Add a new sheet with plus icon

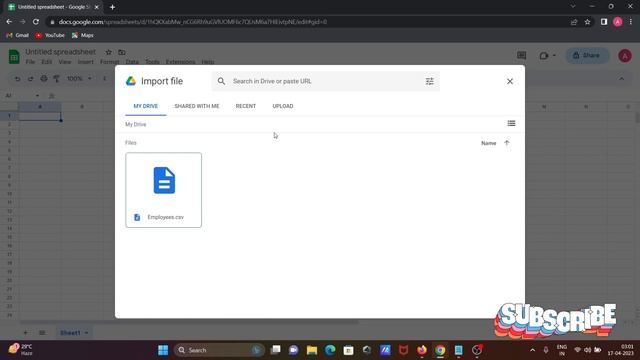tap(25, 333)
